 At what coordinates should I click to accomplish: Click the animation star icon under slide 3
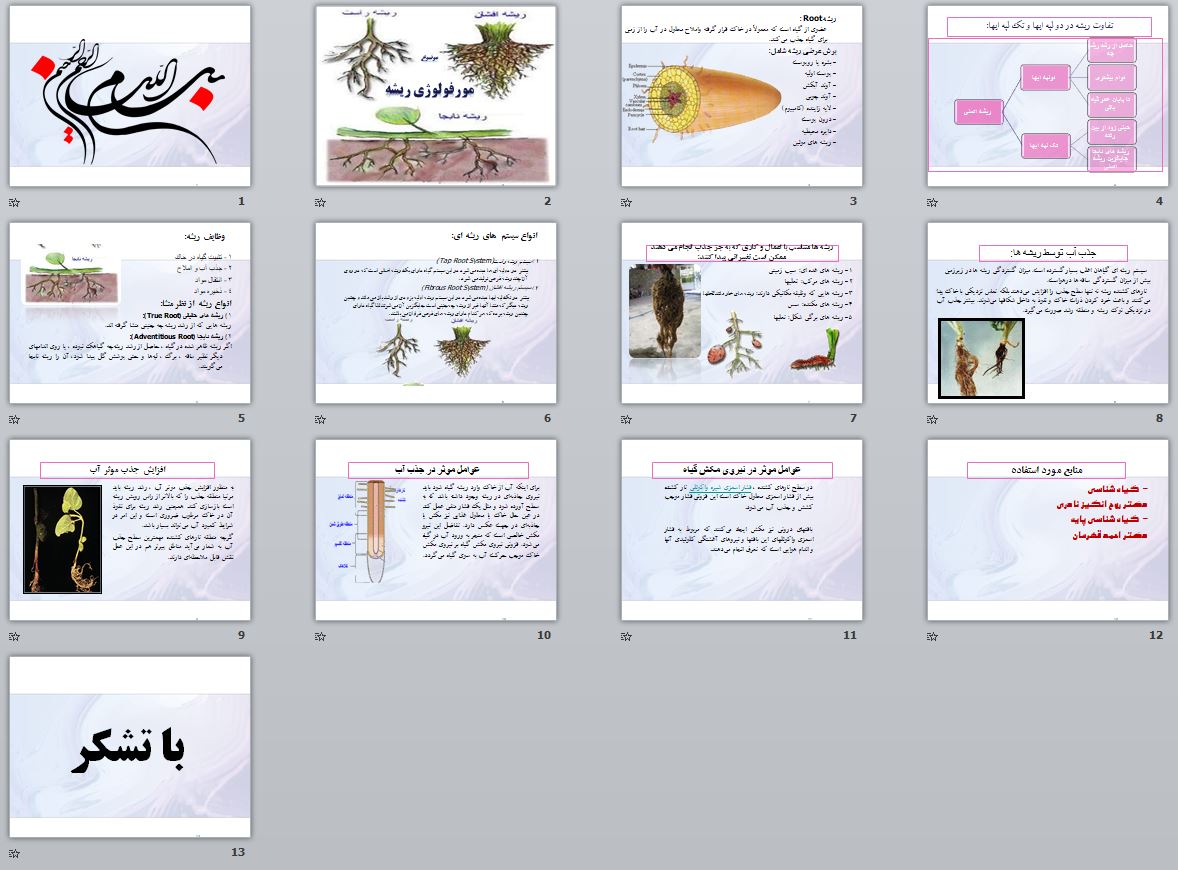click(x=627, y=202)
